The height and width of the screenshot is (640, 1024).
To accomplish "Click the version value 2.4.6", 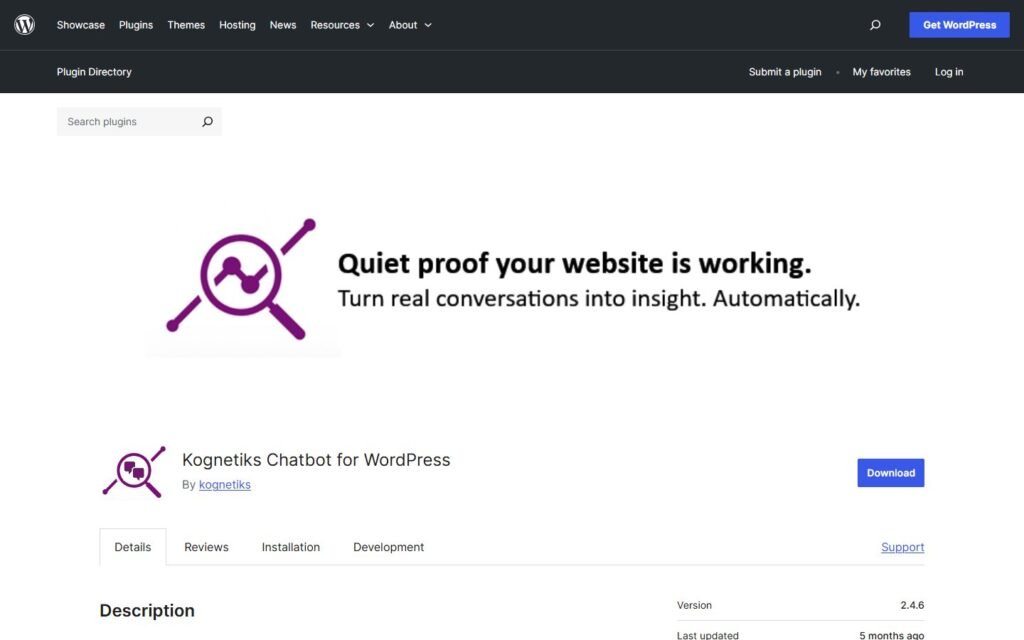I will [x=912, y=605].
